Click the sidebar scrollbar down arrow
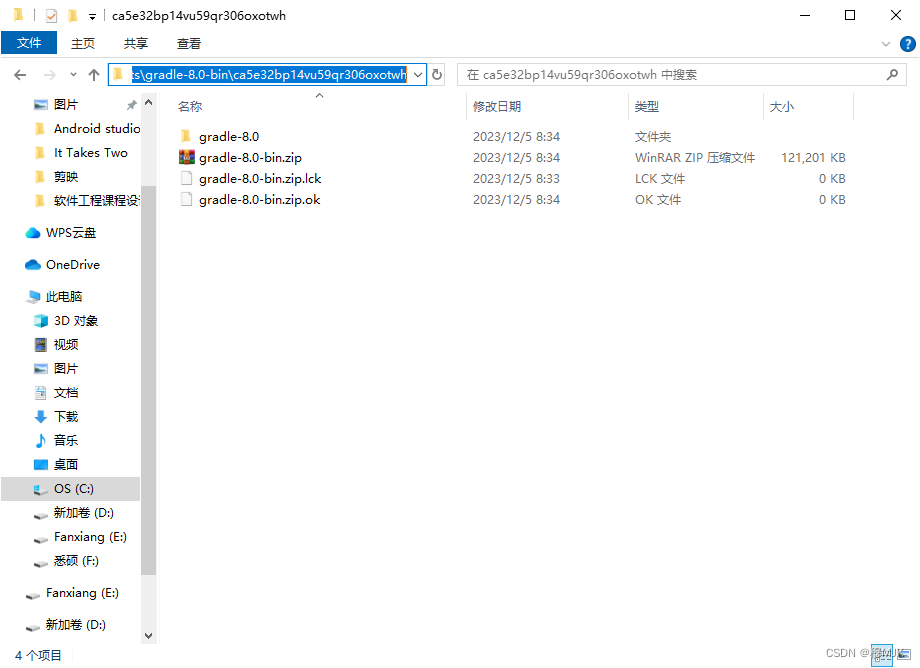This screenshot has height=668, width=920. [148, 634]
